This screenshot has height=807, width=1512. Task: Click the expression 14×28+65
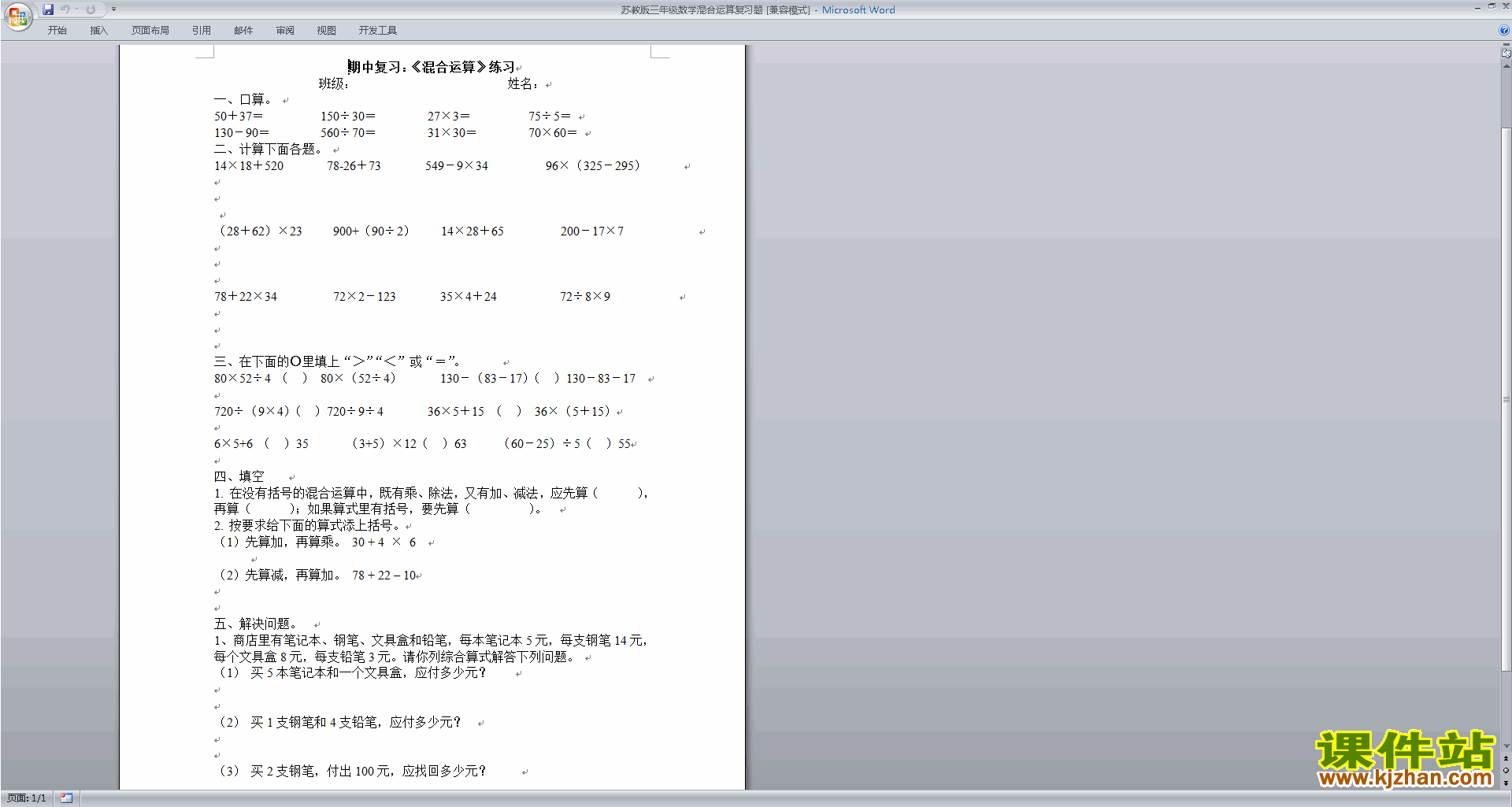click(472, 231)
